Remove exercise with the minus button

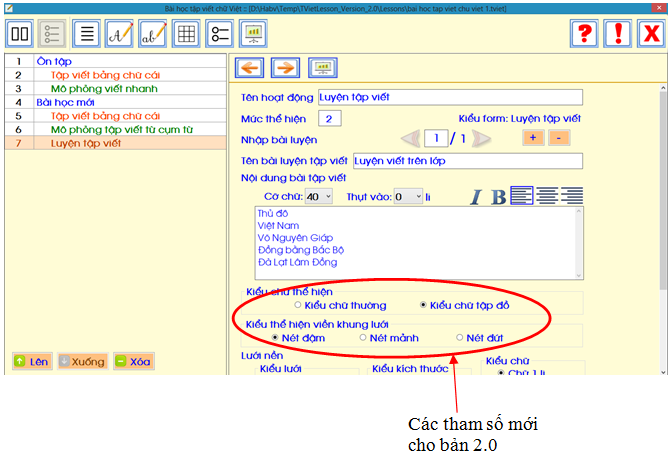point(559,138)
